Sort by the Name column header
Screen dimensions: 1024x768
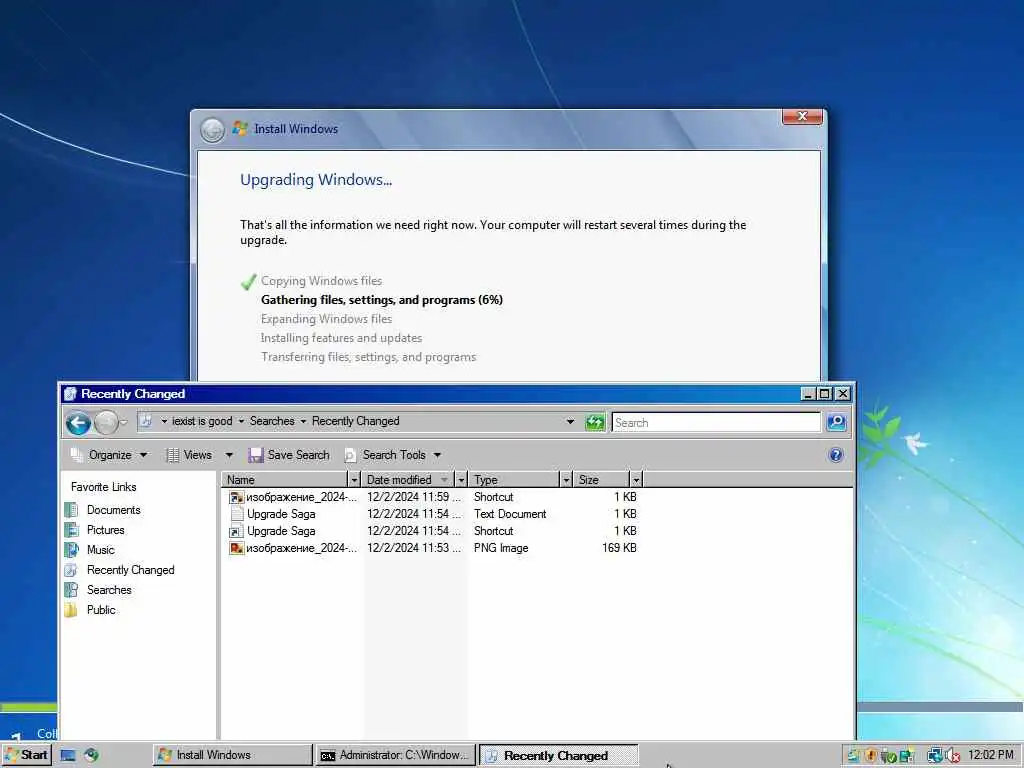point(284,480)
